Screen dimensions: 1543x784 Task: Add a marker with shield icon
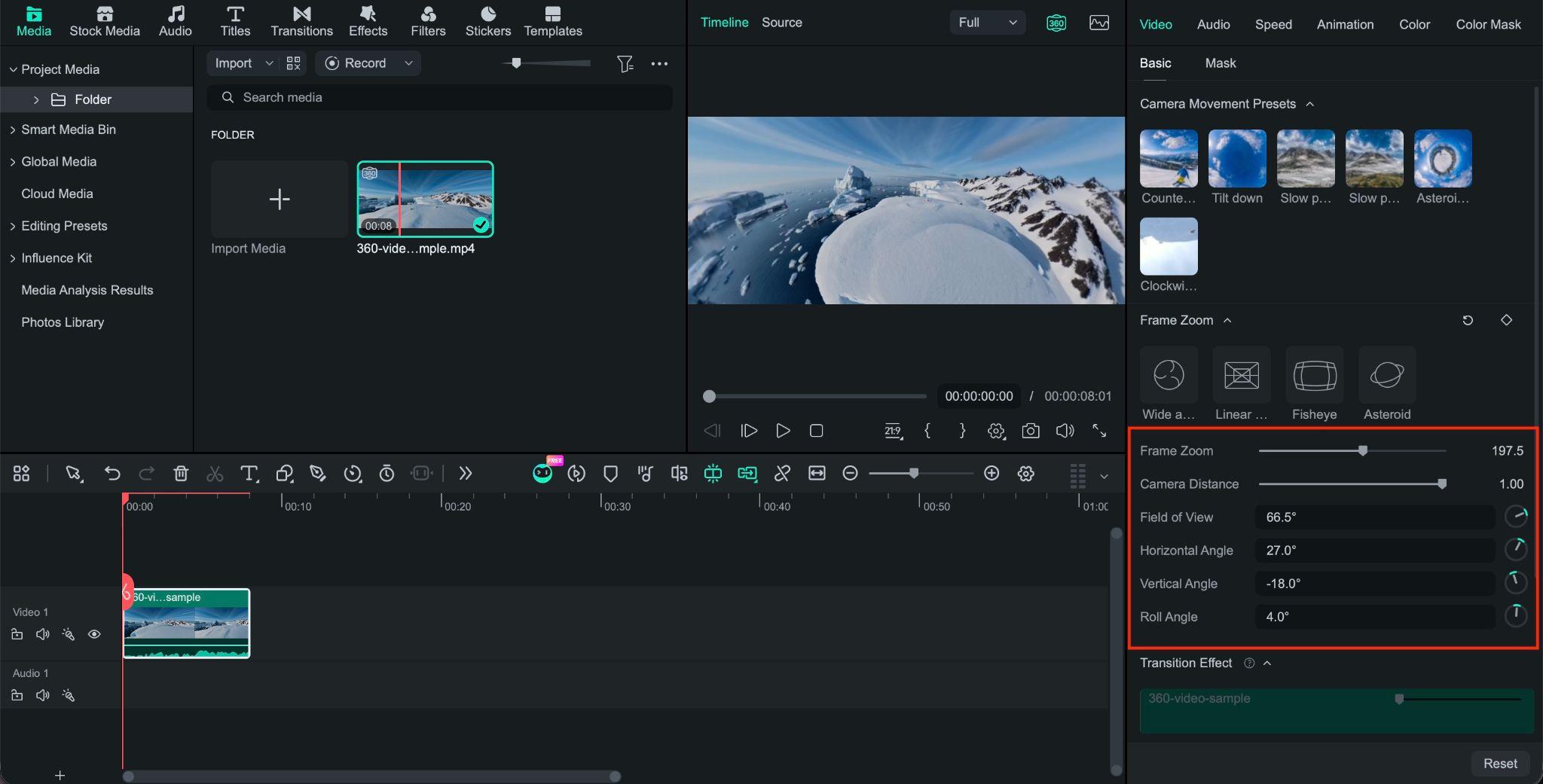pos(611,474)
